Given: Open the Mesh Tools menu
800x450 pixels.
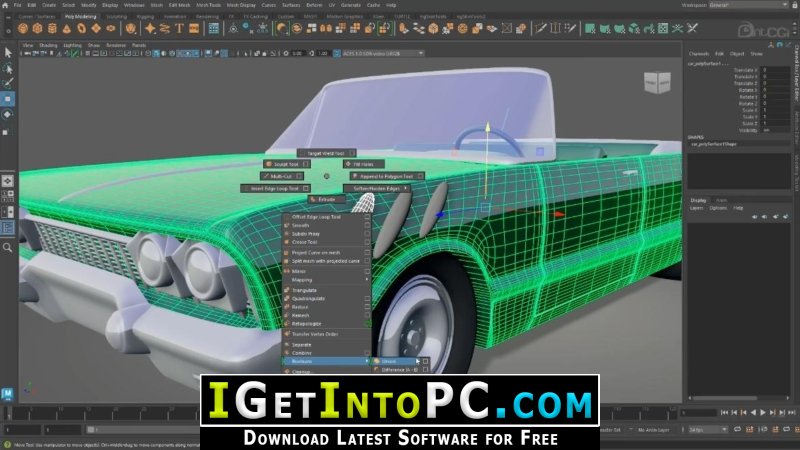Looking at the screenshot, I should (x=209, y=5).
